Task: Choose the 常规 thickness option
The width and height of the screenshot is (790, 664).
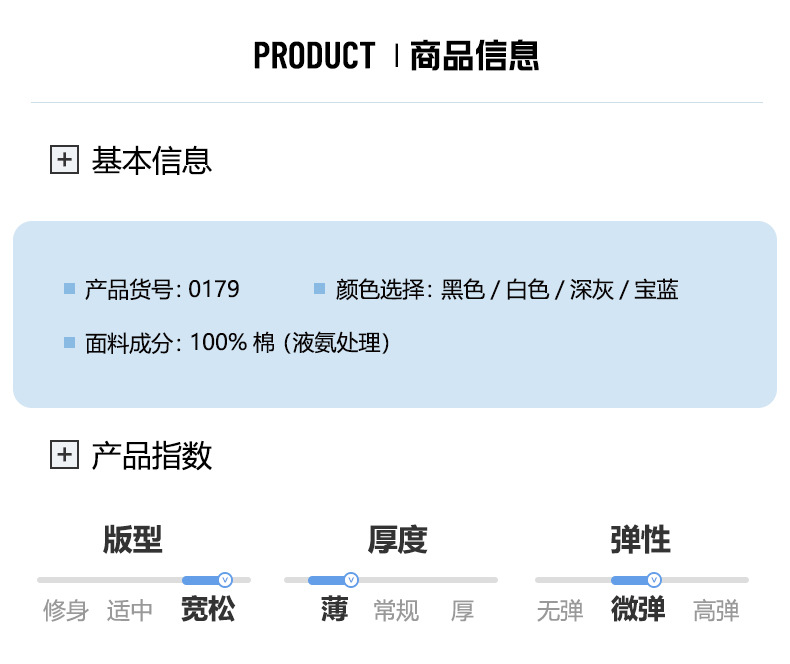Action: (x=396, y=610)
